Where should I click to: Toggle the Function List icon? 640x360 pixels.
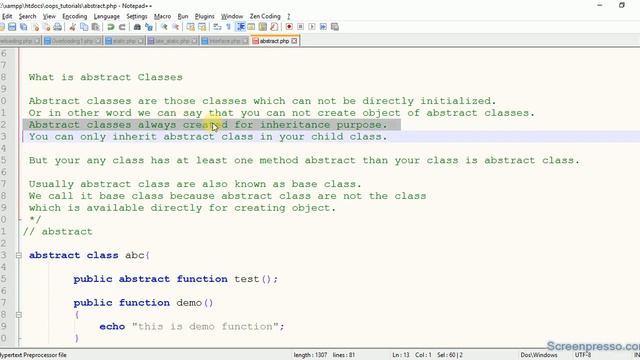(x=274, y=27)
